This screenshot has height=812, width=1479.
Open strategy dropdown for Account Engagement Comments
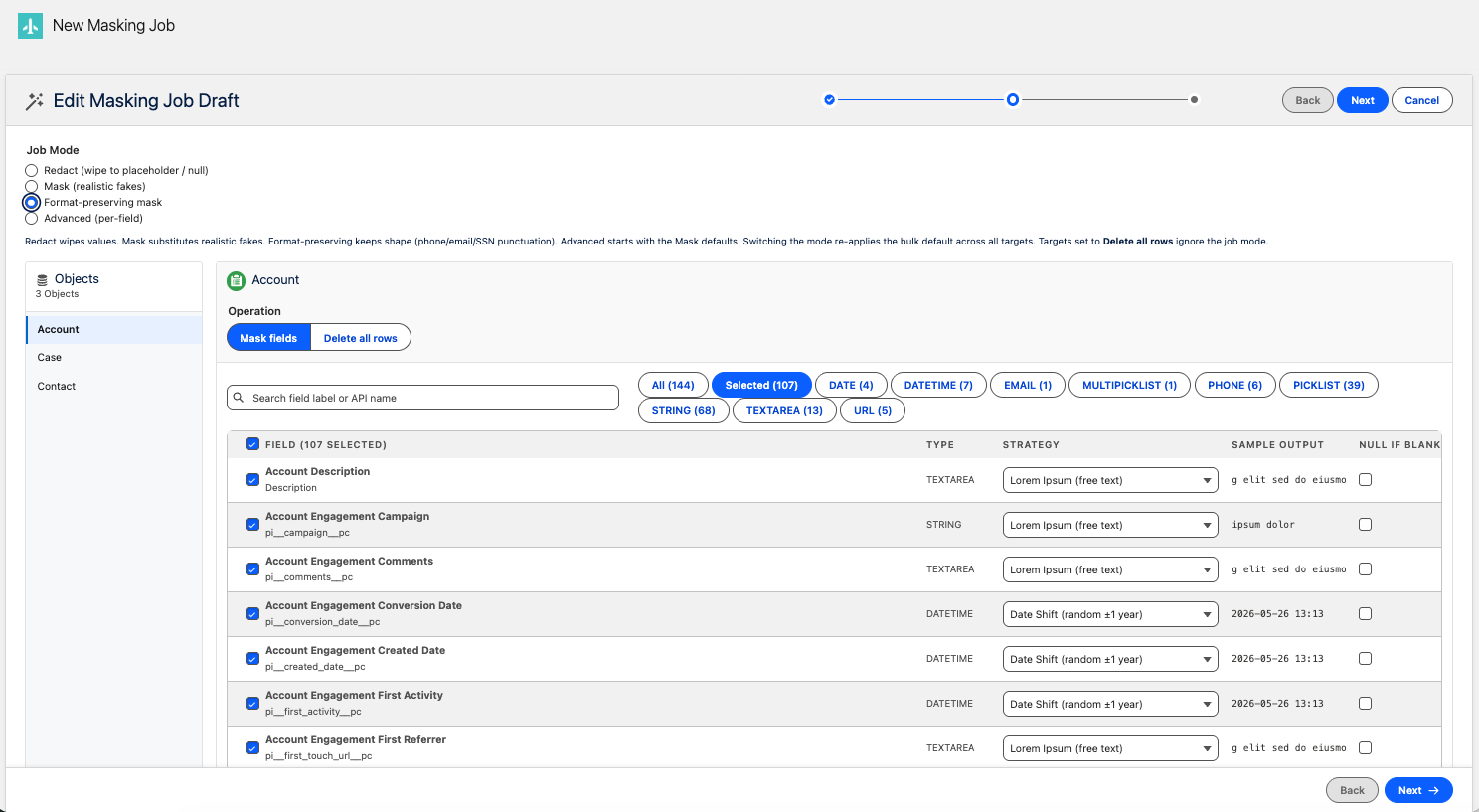coord(1110,569)
